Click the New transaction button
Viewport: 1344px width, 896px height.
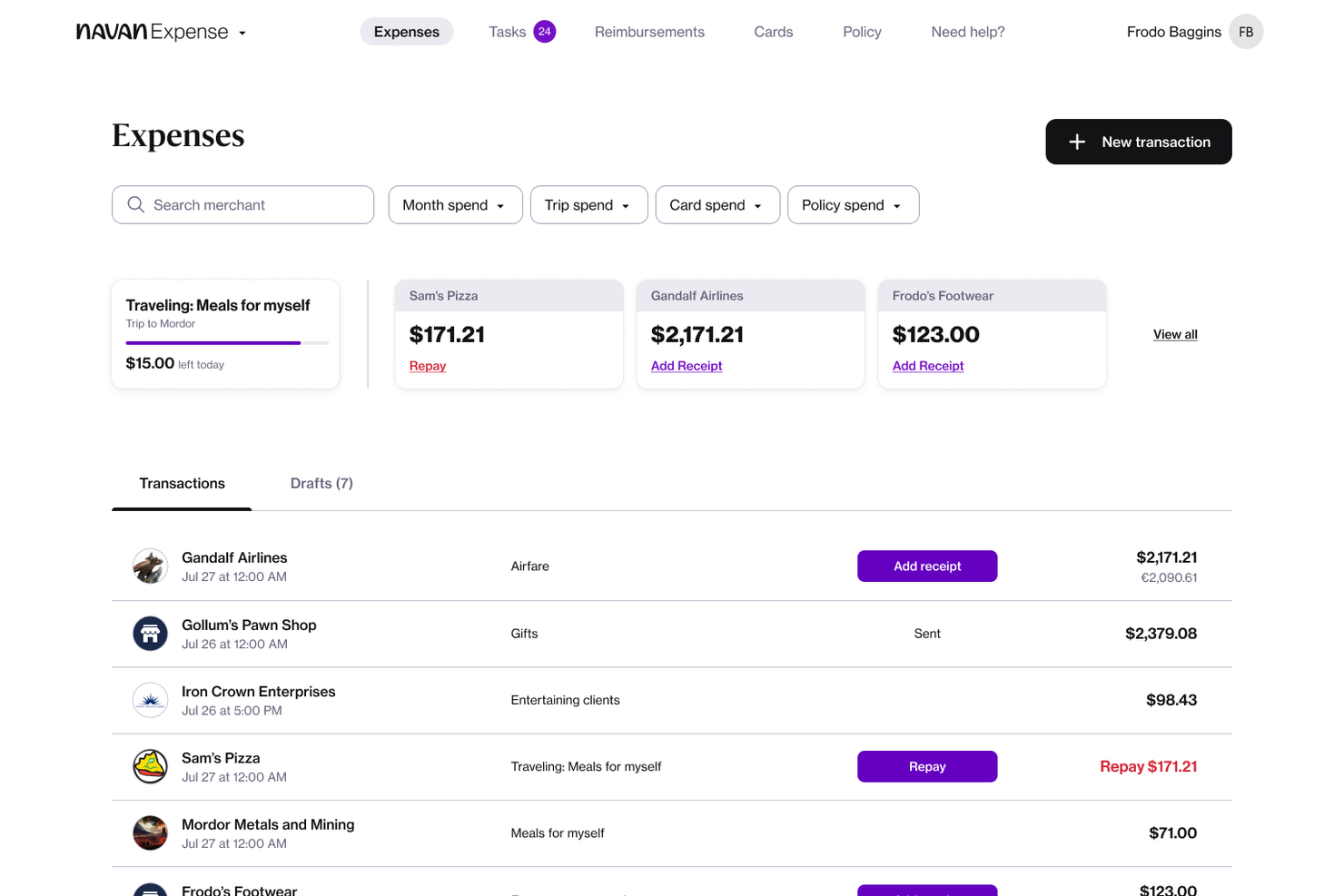[1139, 142]
